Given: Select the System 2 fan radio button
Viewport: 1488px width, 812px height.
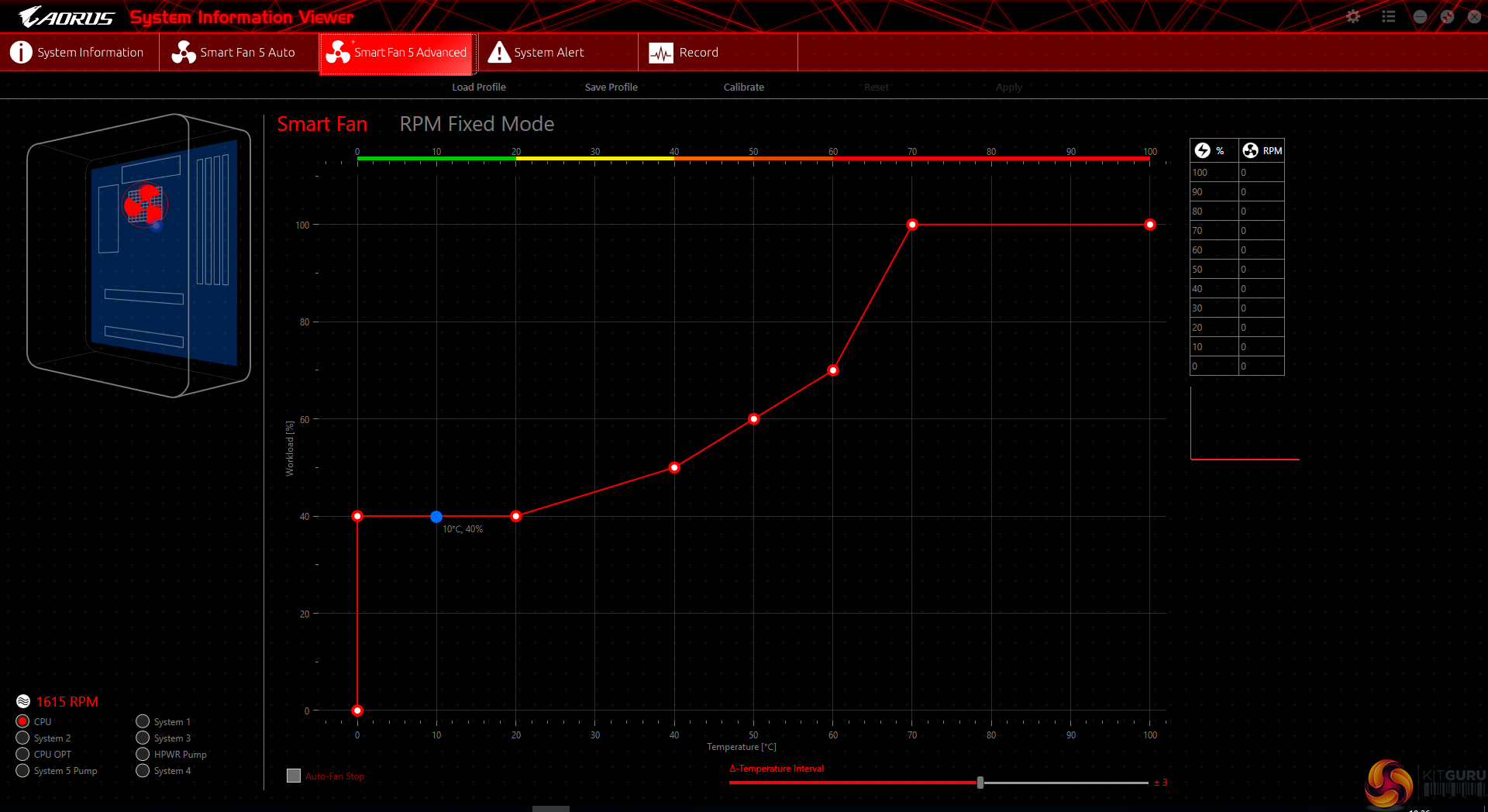Looking at the screenshot, I should point(22,738).
